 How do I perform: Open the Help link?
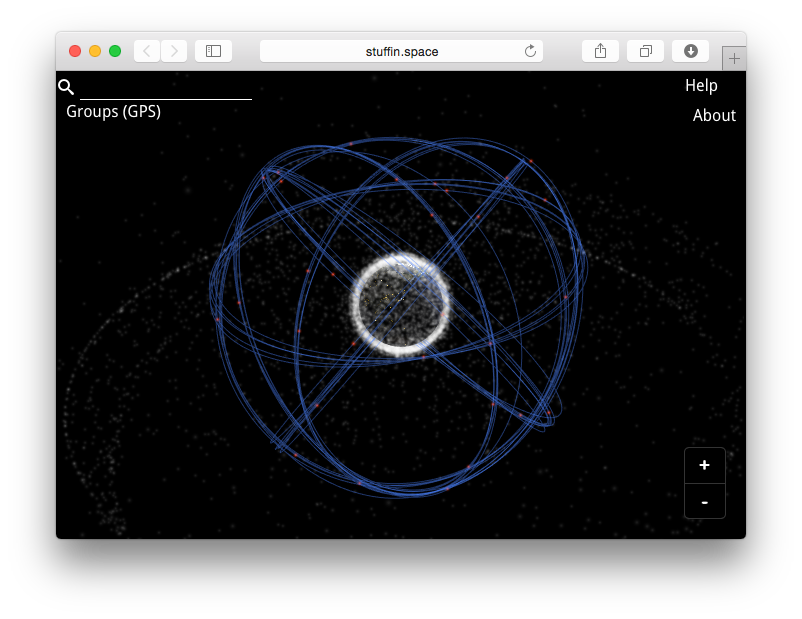coord(701,86)
